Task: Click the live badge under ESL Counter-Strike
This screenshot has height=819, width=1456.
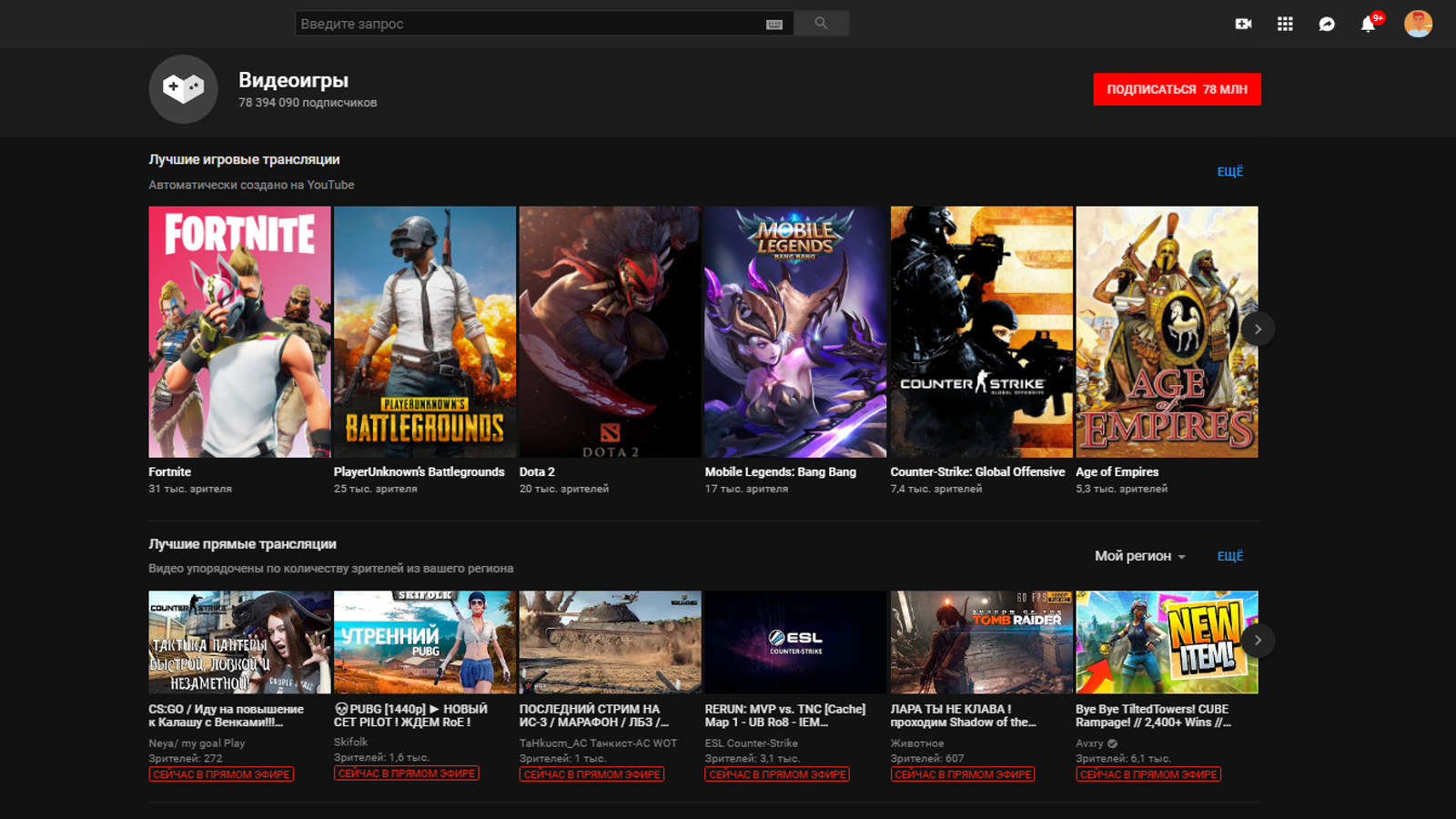Action: pos(777,774)
